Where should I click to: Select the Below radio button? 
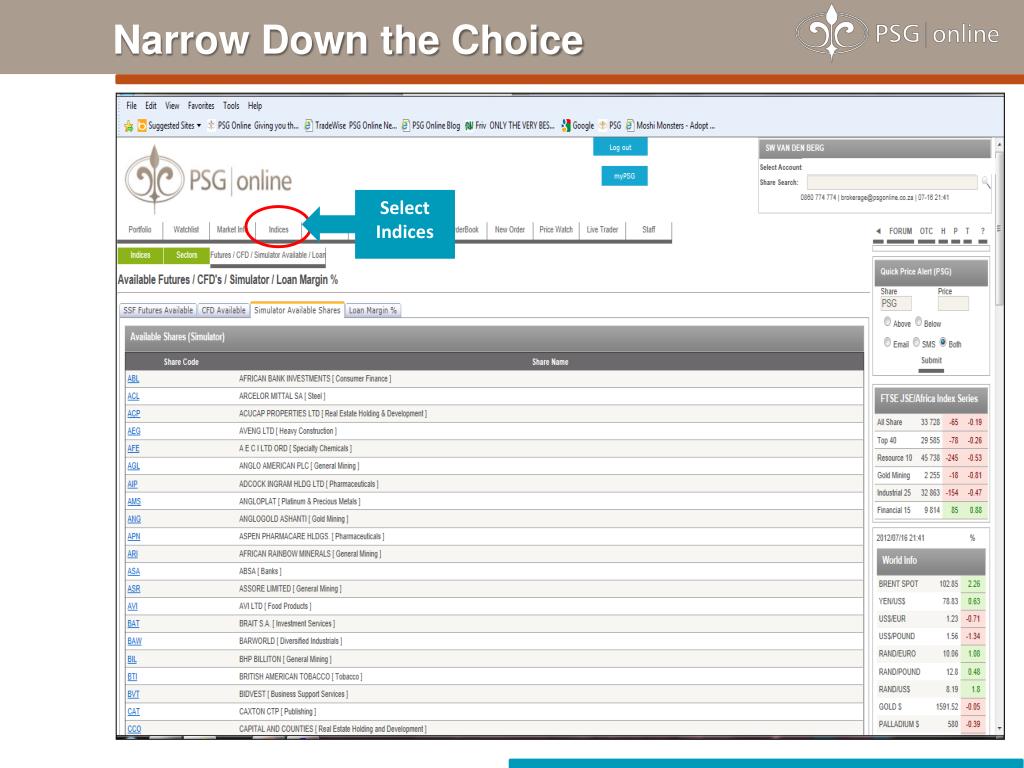click(918, 322)
